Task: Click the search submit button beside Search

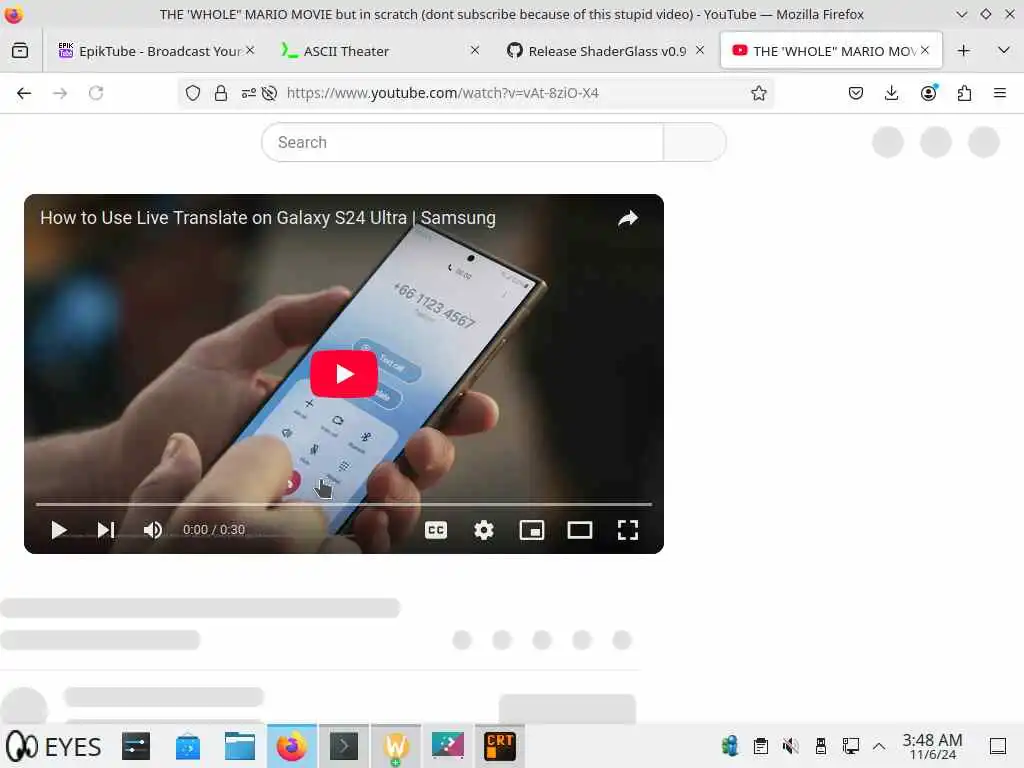Action: tap(695, 142)
